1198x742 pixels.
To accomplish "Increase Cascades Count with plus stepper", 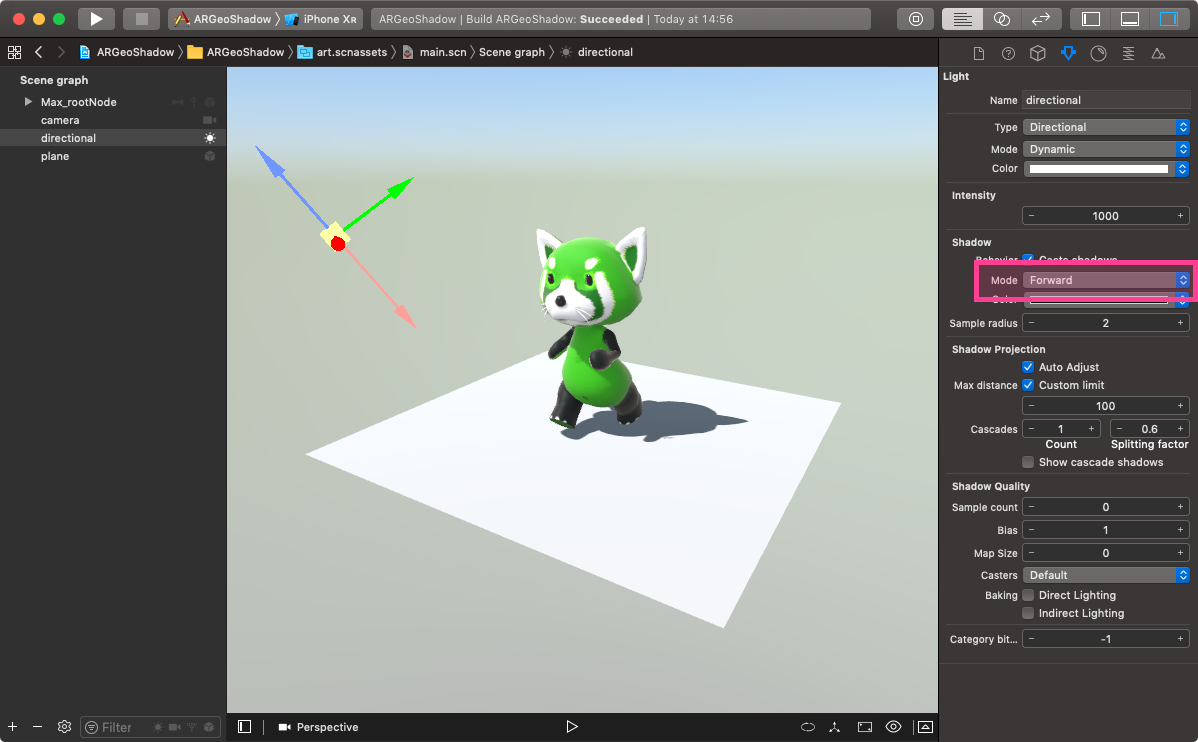I will coord(1091,429).
